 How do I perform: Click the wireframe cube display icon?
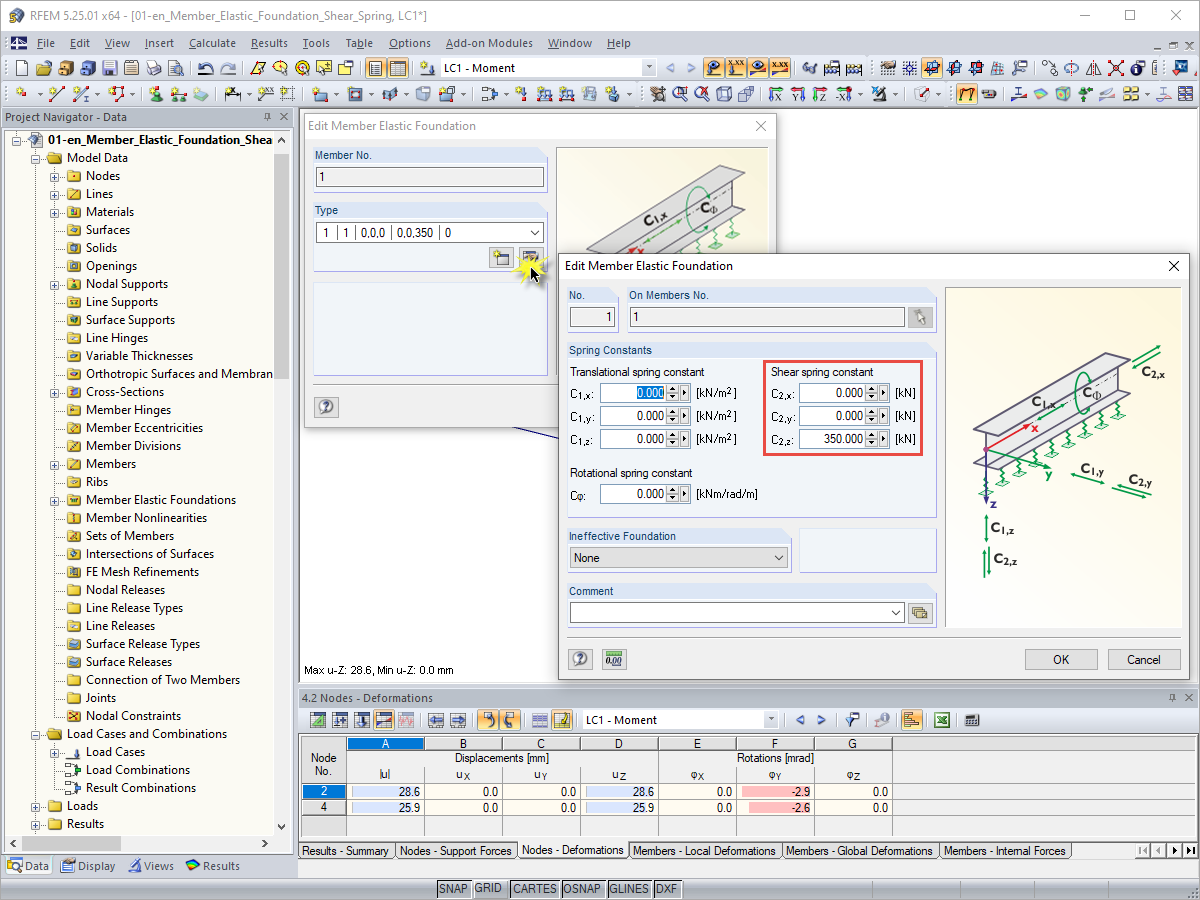coord(723,94)
